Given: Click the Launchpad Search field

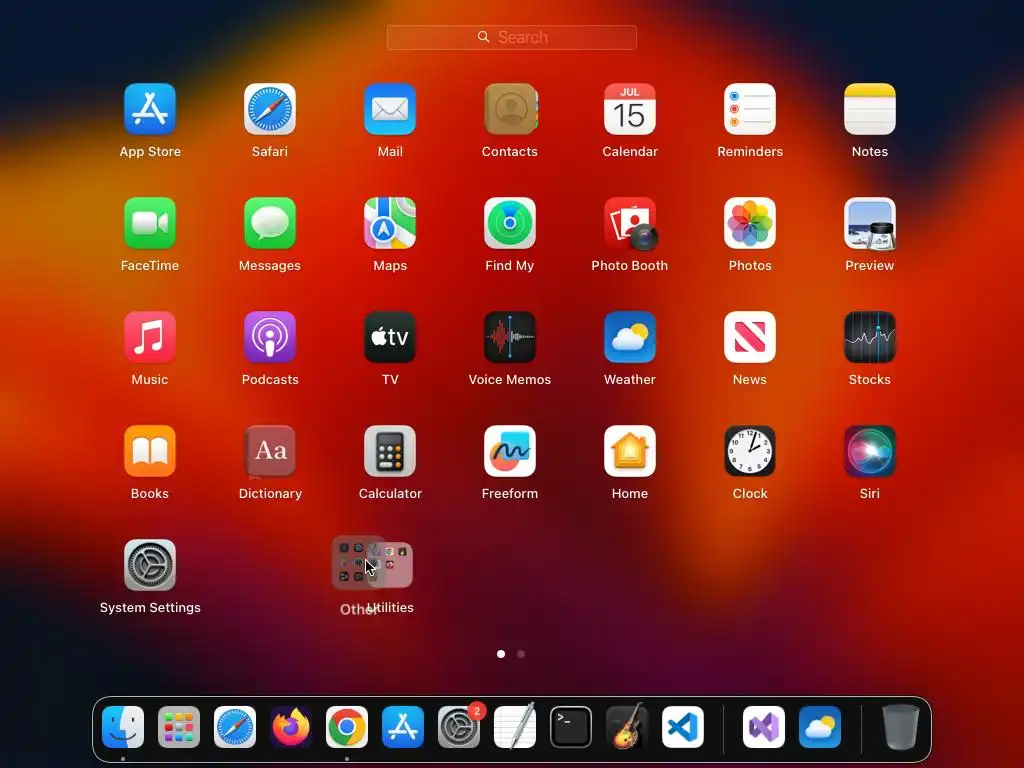Looking at the screenshot, I should click(511, 37).
